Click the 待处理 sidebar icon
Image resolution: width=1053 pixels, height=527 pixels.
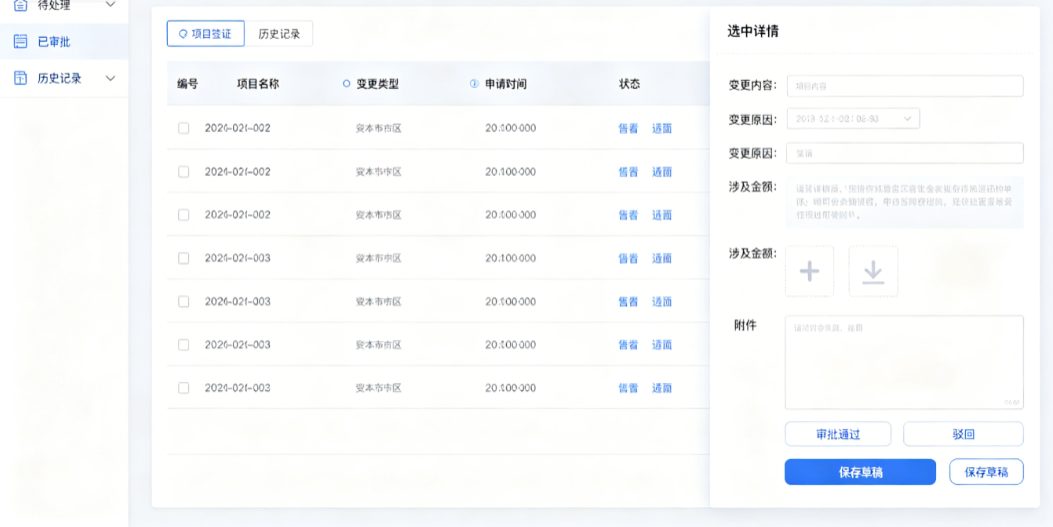coord(21,5)
